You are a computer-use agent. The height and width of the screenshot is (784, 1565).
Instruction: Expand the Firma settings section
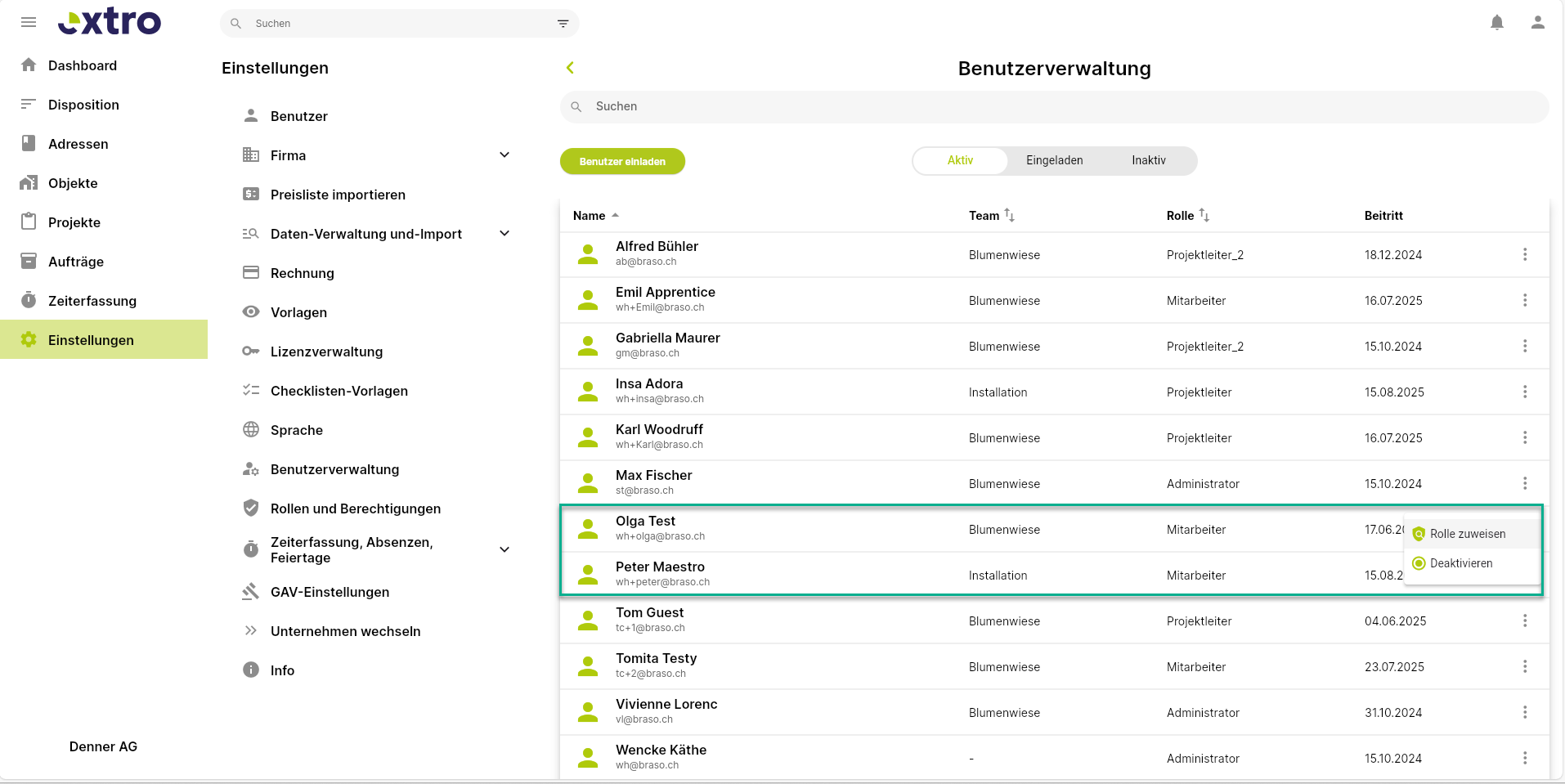pos(504,155)
